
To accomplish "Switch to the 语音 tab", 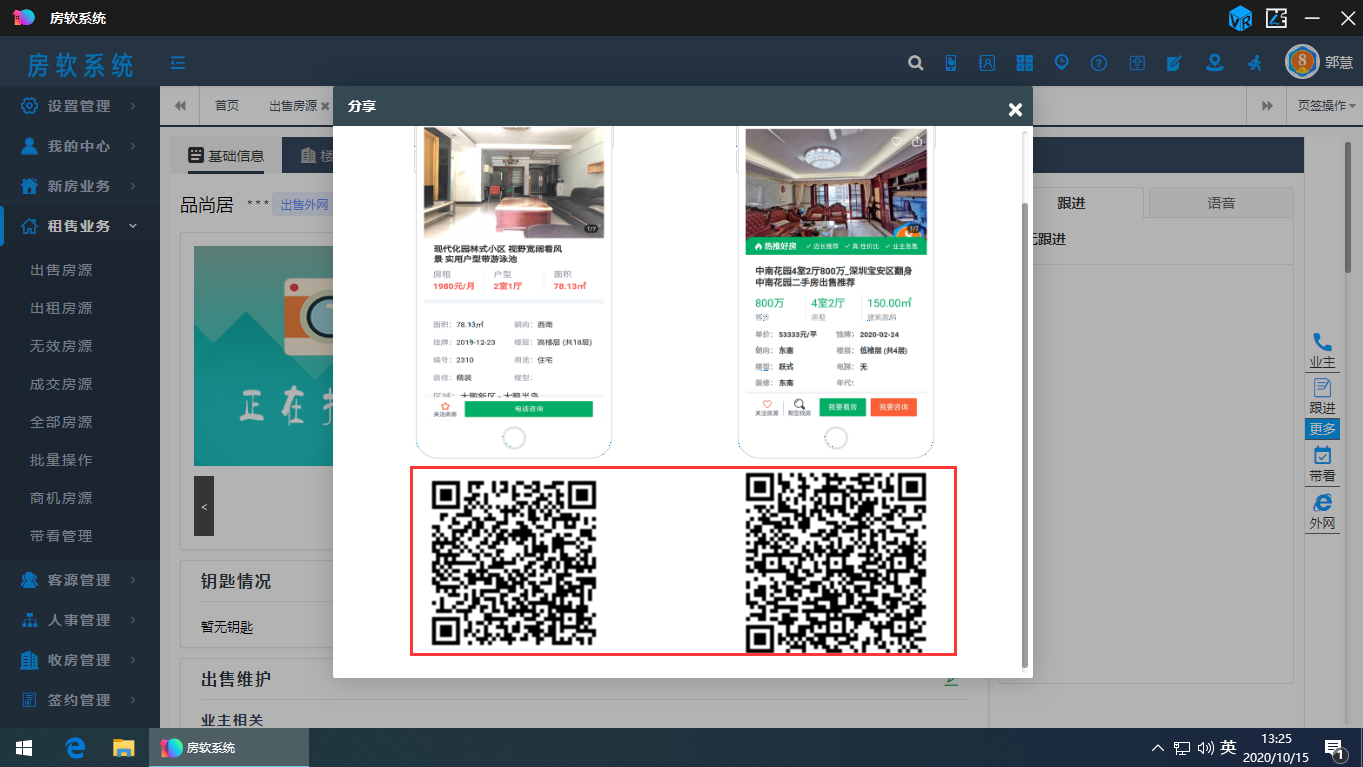I will click(x=1221, y=203).
